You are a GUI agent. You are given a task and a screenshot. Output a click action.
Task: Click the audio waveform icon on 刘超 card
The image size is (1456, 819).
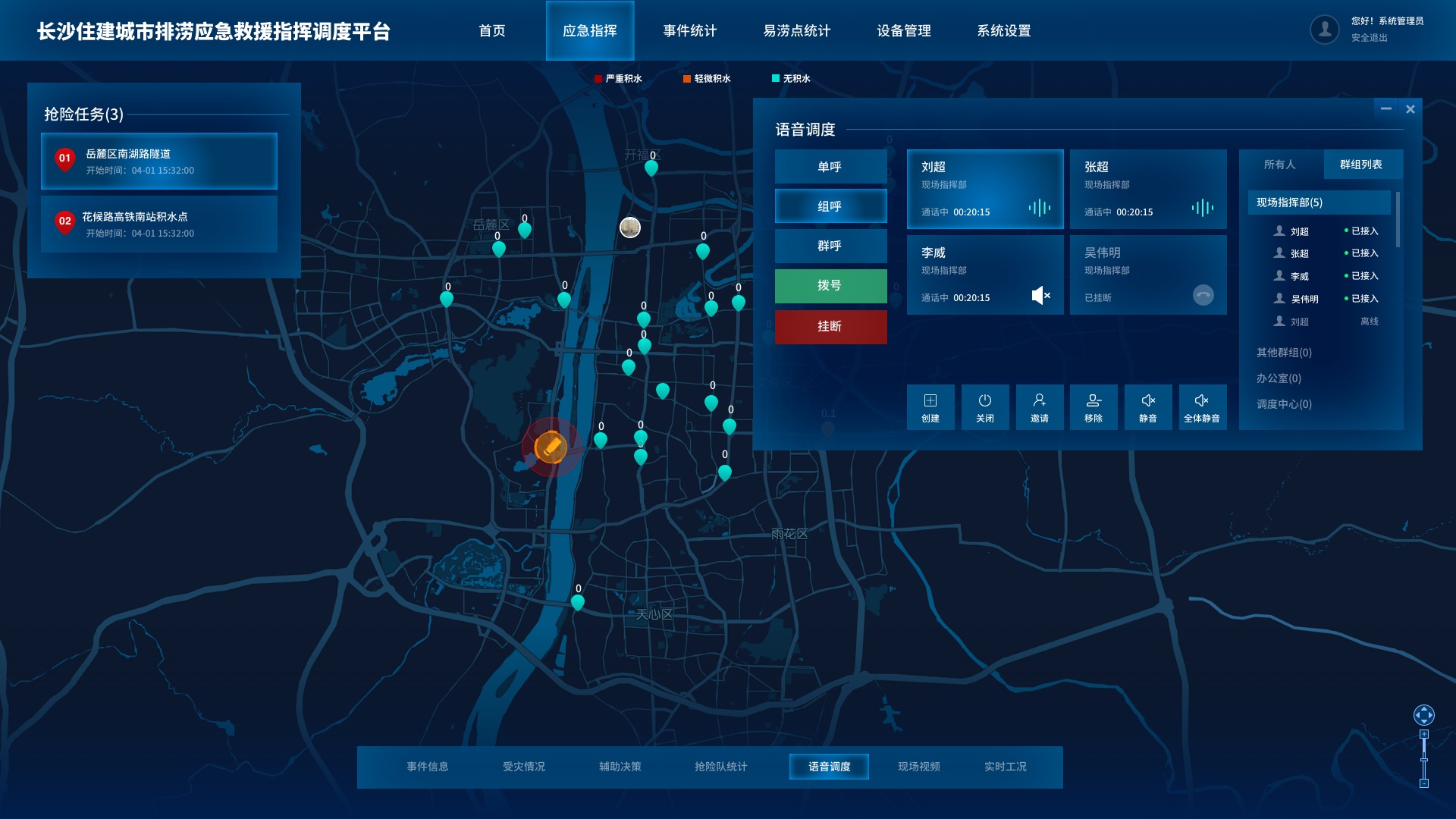tap(1040, 208)
